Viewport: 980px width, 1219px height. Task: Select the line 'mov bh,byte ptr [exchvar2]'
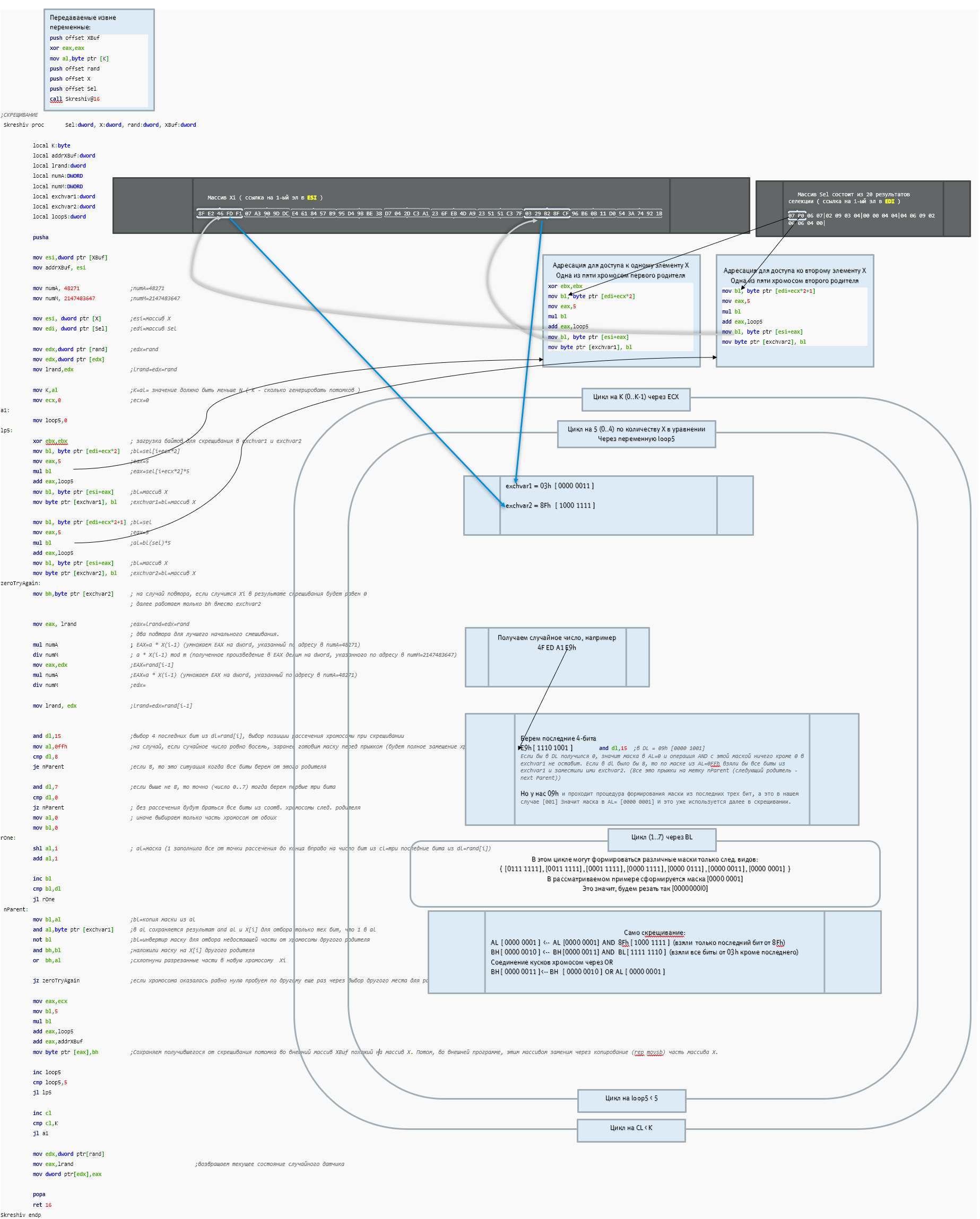tap(73, 594)
